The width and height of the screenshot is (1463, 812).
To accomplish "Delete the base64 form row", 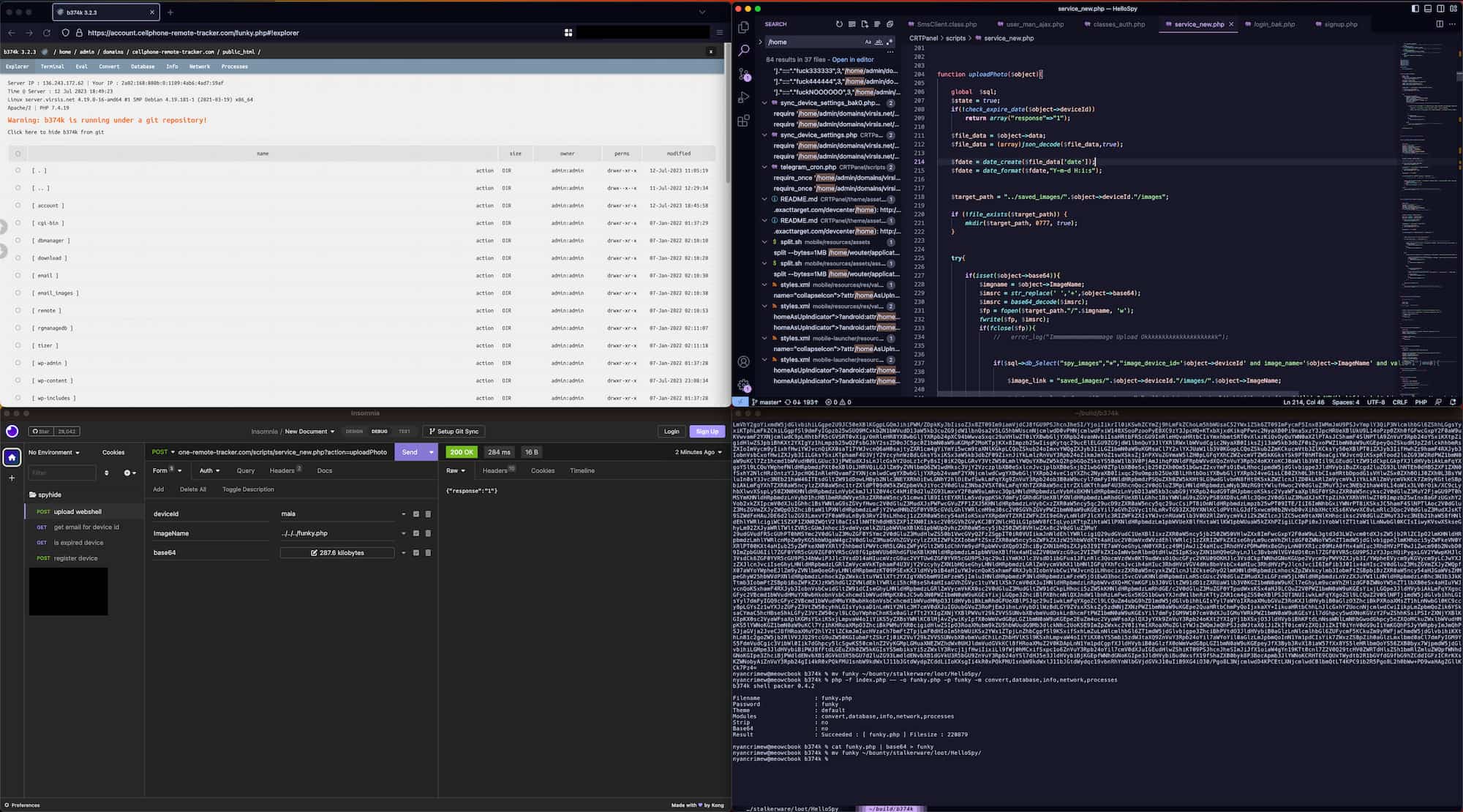I will [x=428, y=553].
